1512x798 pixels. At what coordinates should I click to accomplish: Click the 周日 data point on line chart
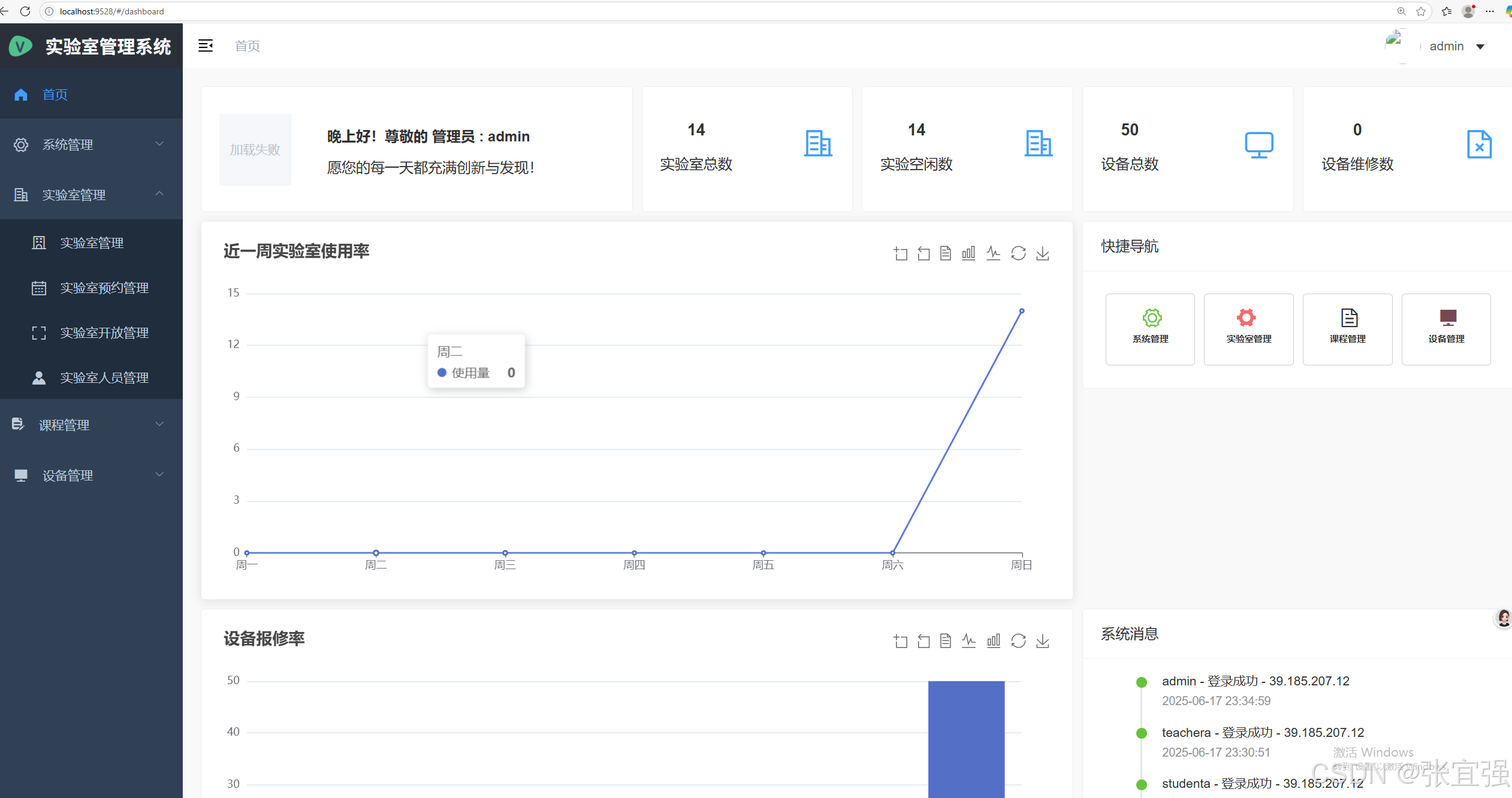(1022, 311)
